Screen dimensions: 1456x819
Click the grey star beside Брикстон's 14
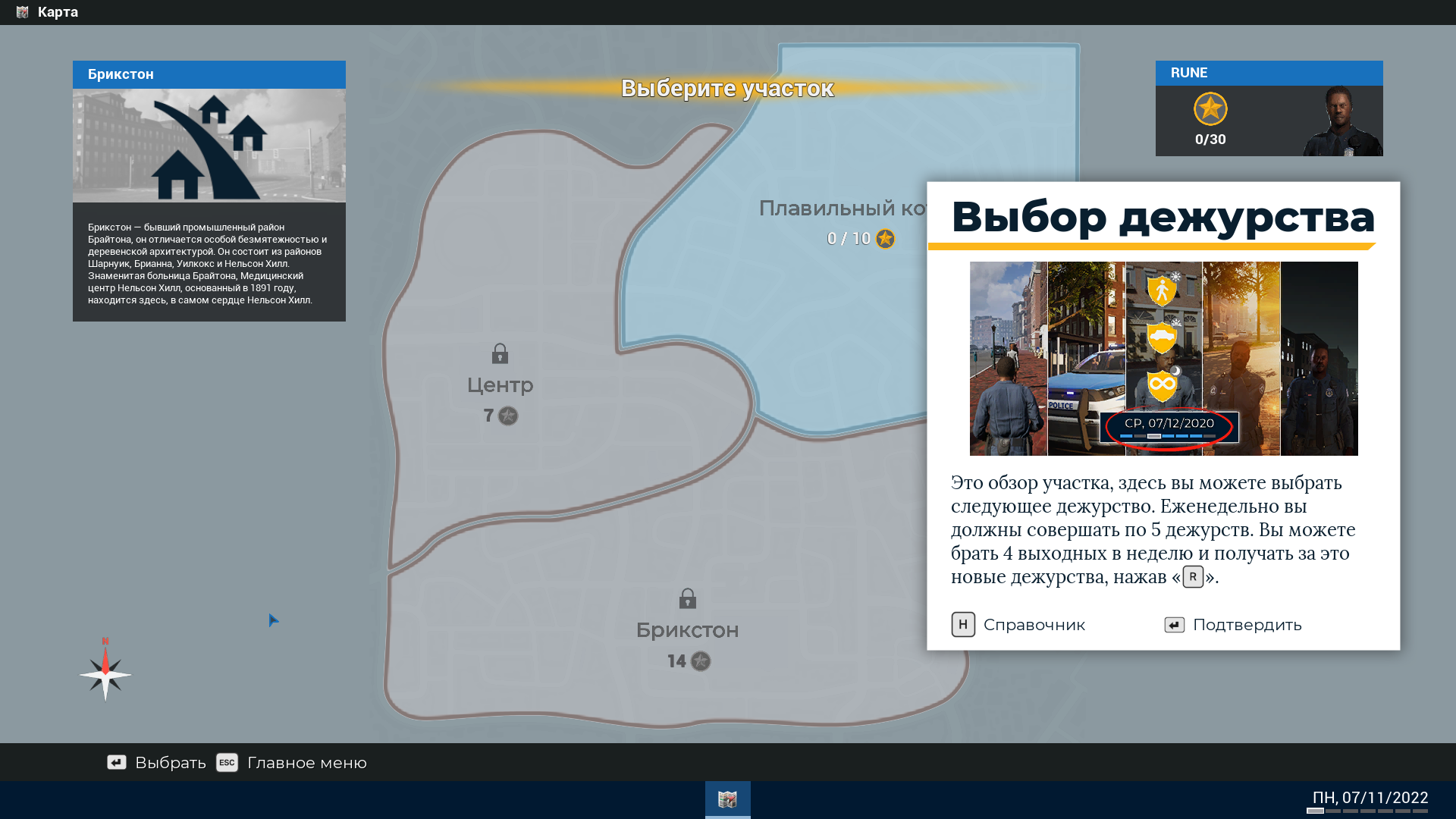tap(701, 661)
